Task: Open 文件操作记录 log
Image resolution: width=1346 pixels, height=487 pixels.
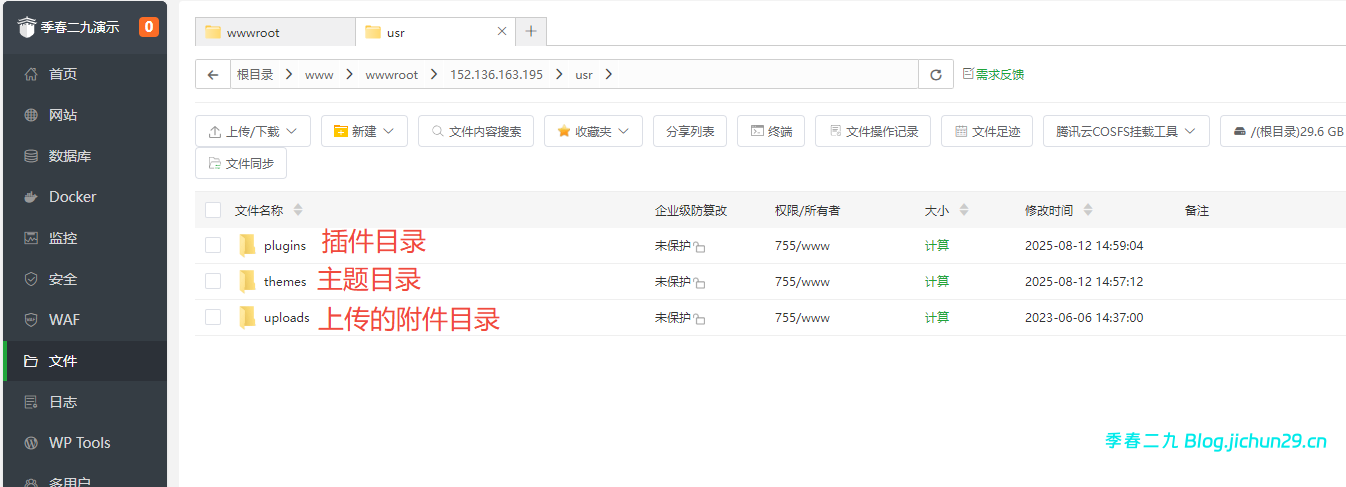Action: tap(873, 131)
